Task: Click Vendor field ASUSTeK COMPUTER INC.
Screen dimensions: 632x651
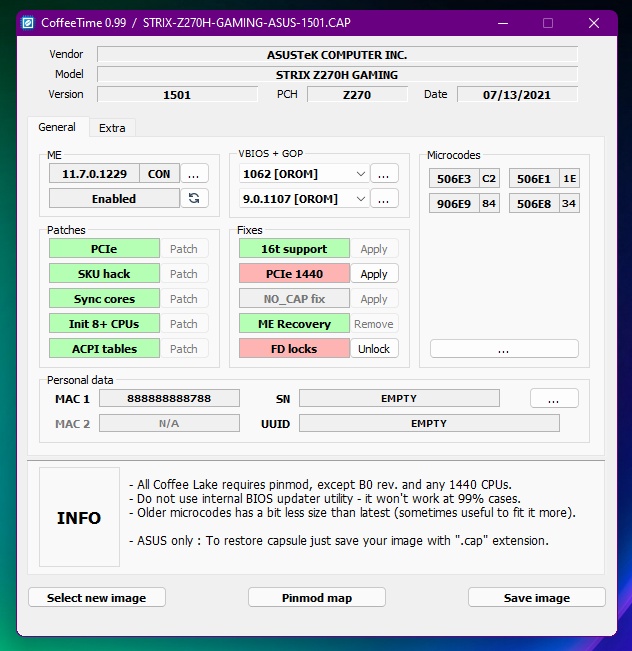Action: [x=337, y=54]
